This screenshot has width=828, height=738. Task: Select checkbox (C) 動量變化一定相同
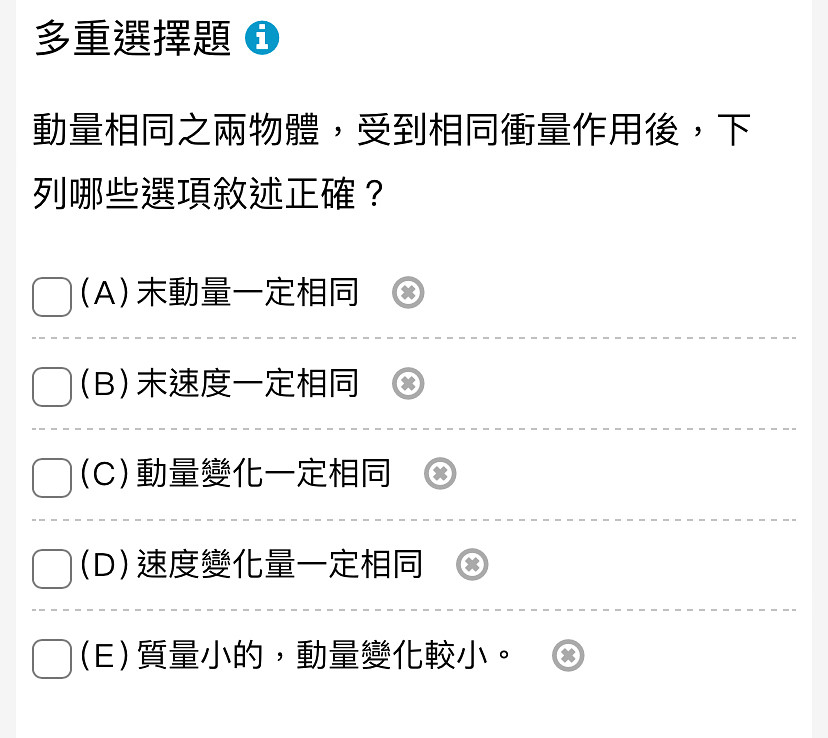(52, 478)
